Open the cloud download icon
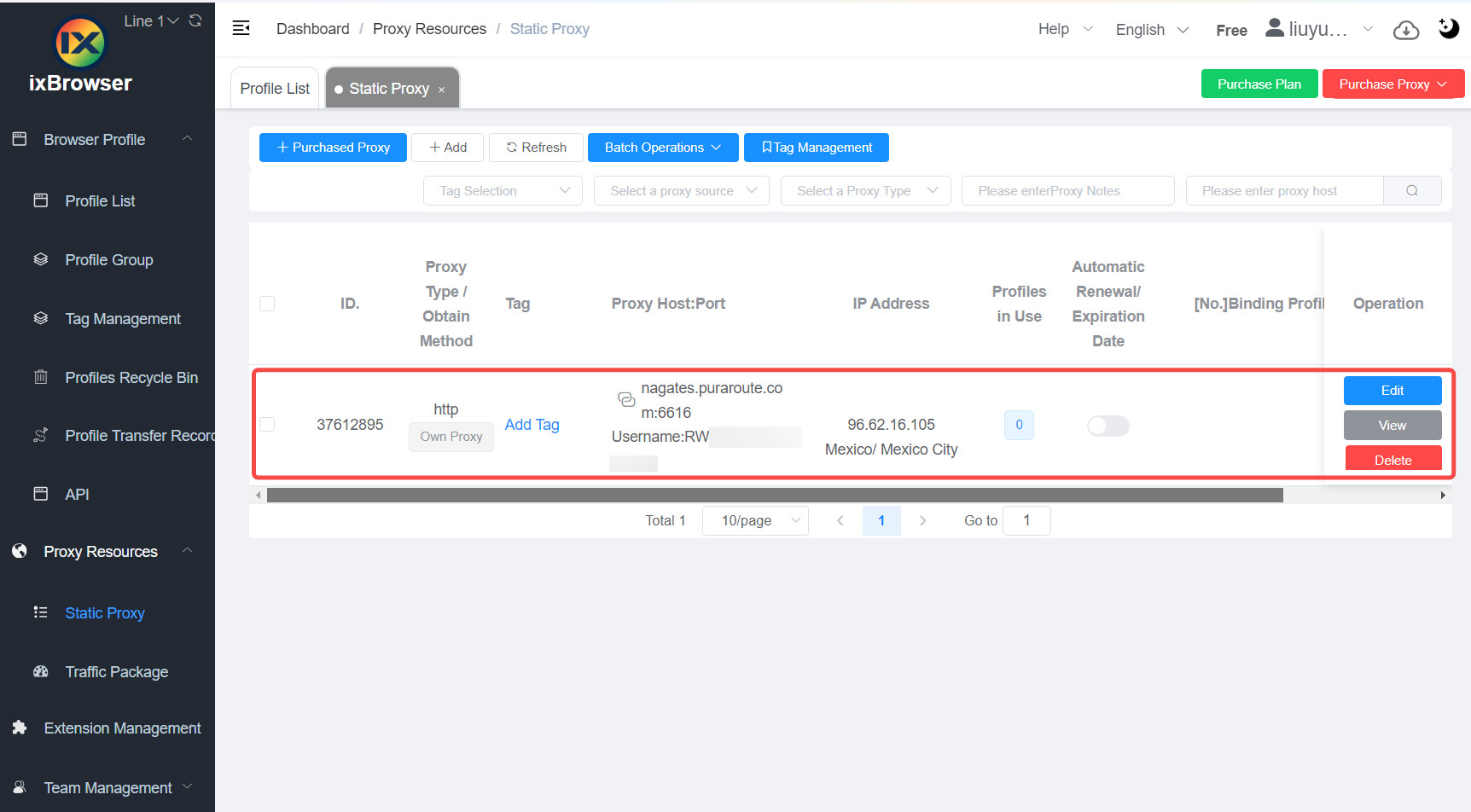 tap(1406, 30)
